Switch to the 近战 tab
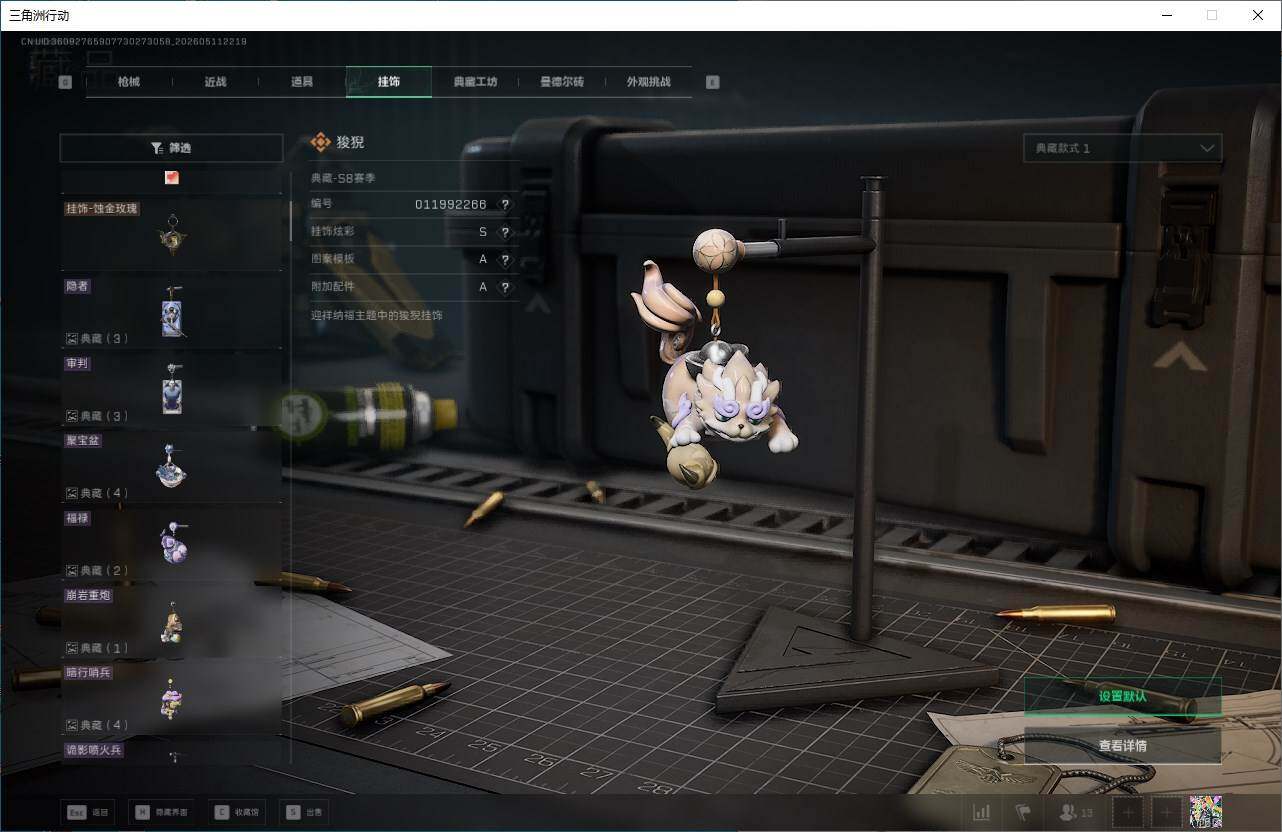Screen dimensions: 1282x832 click(x=215, y=82)
